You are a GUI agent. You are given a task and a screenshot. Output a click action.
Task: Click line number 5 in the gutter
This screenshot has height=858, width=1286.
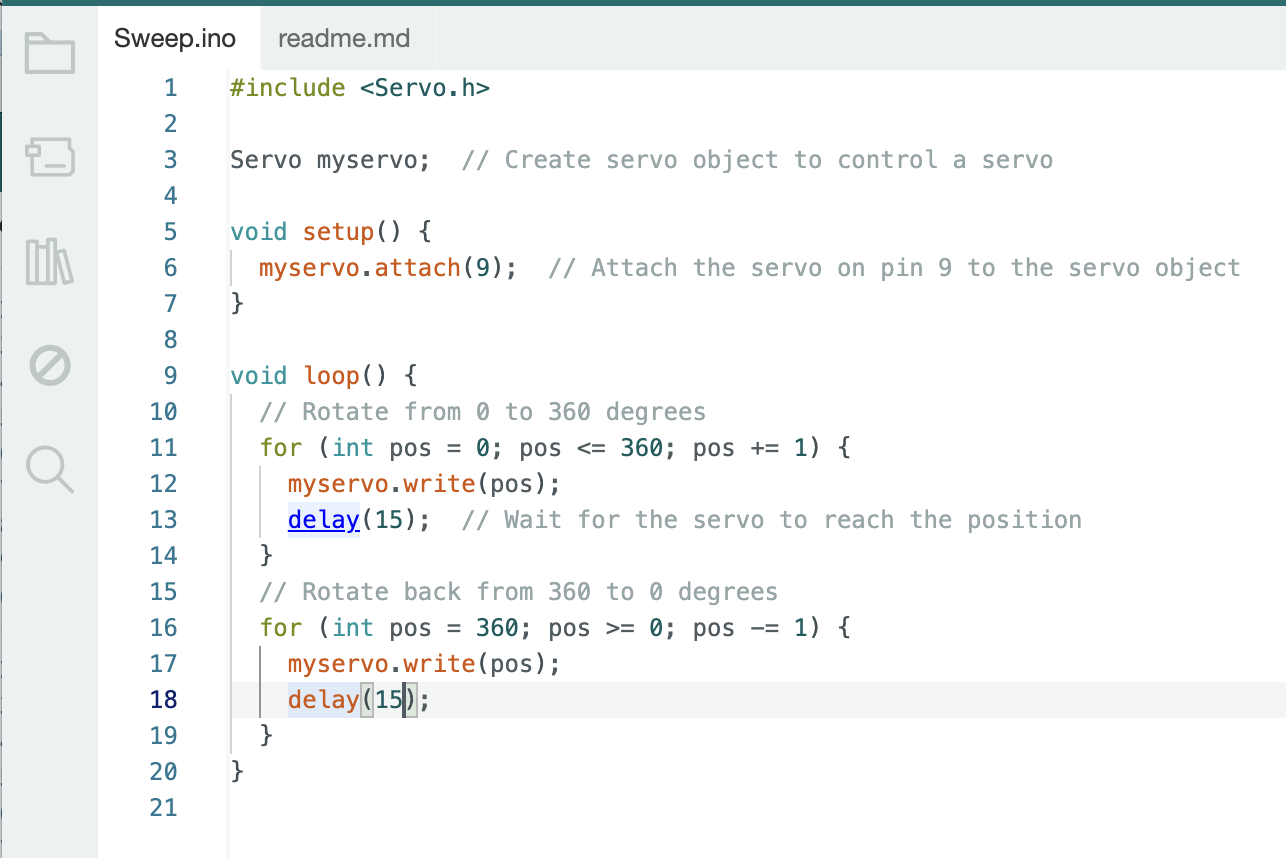tap(170, 232)
